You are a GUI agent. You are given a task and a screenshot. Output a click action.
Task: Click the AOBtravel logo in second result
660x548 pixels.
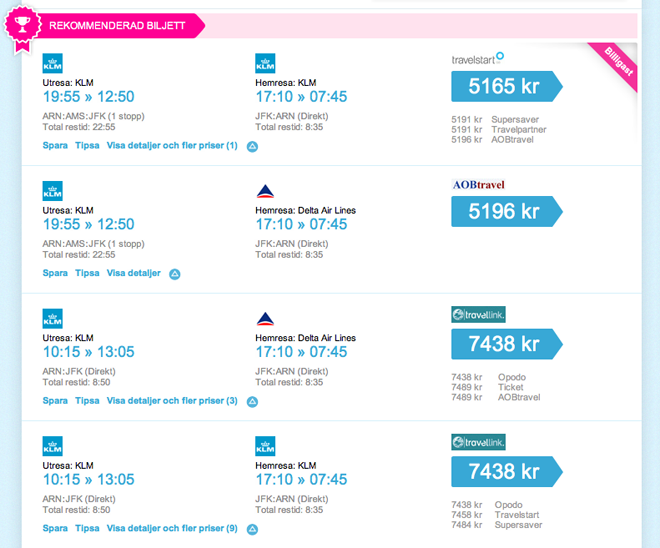pyautogui.click(x=477, y=185)
